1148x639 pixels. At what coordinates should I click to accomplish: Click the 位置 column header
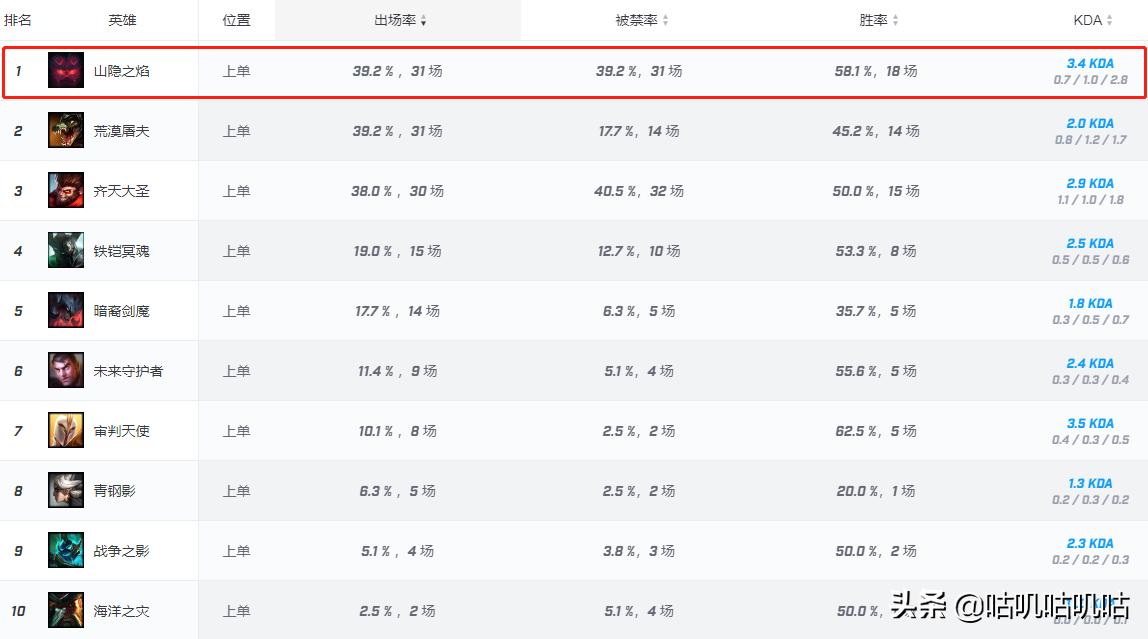click(237, 20)
